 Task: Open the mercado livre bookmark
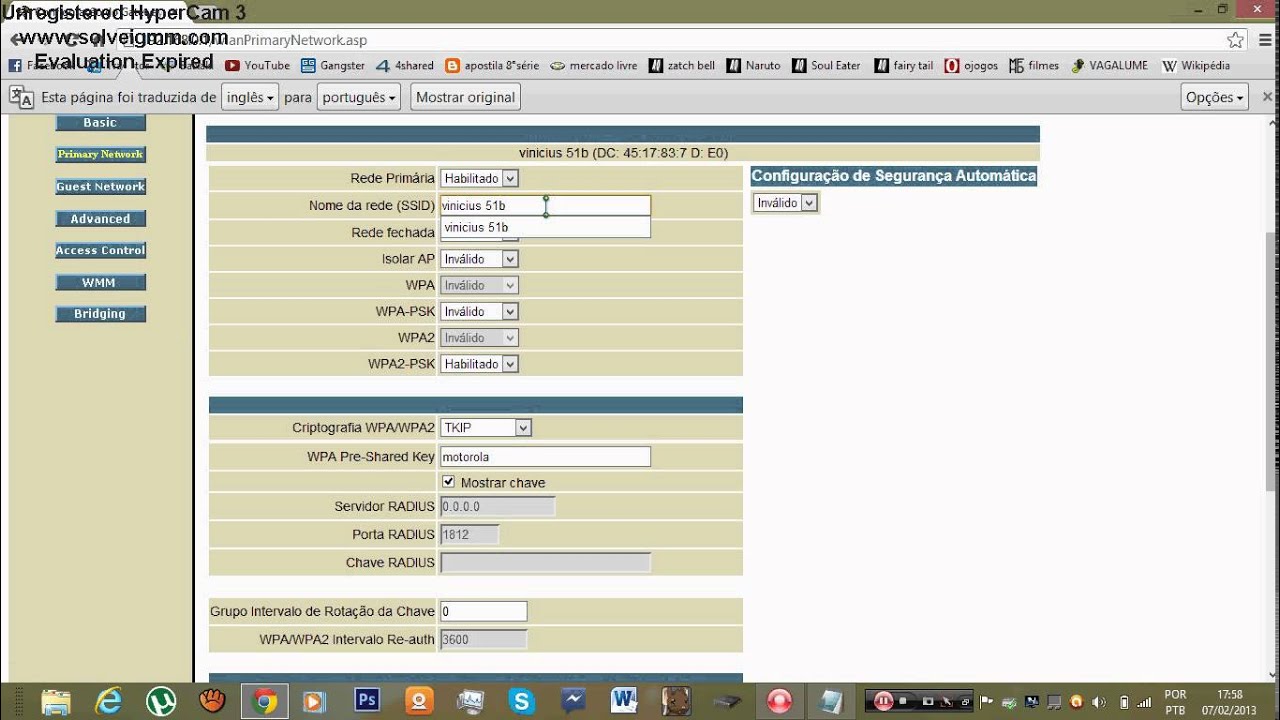click(x=594, y=66)
